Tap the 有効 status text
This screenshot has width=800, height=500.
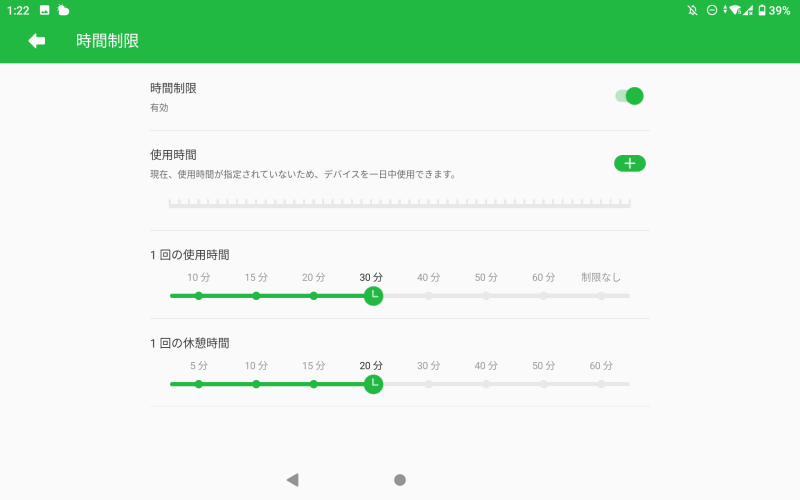coord(159,108)
